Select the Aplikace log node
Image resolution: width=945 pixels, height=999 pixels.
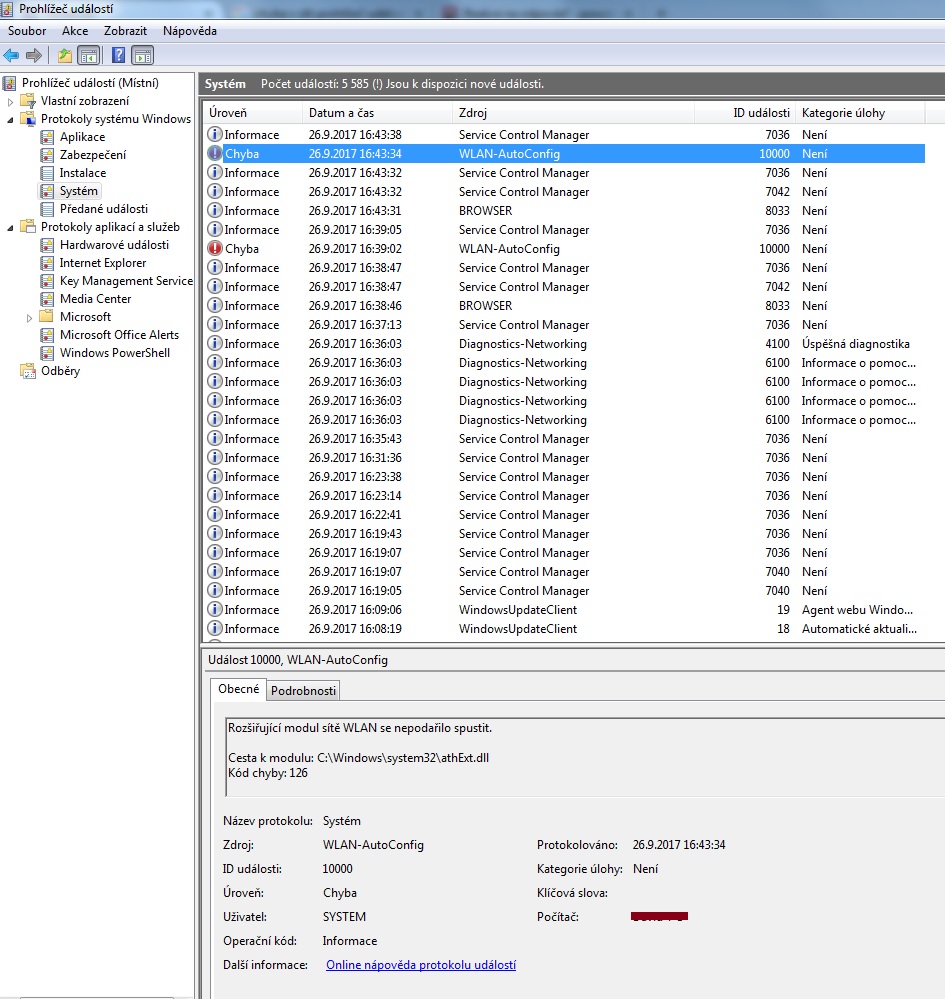point(82,137)
